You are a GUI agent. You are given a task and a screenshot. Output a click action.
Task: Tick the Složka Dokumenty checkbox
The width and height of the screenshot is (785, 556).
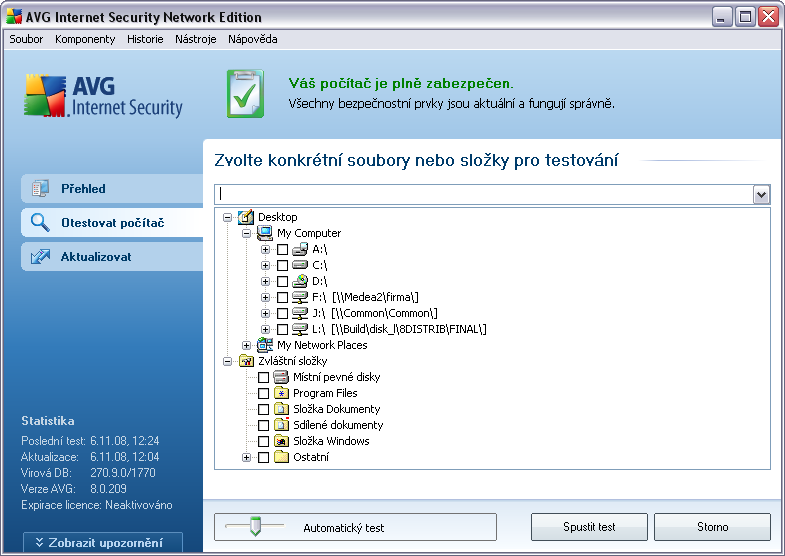click(263, 409)
